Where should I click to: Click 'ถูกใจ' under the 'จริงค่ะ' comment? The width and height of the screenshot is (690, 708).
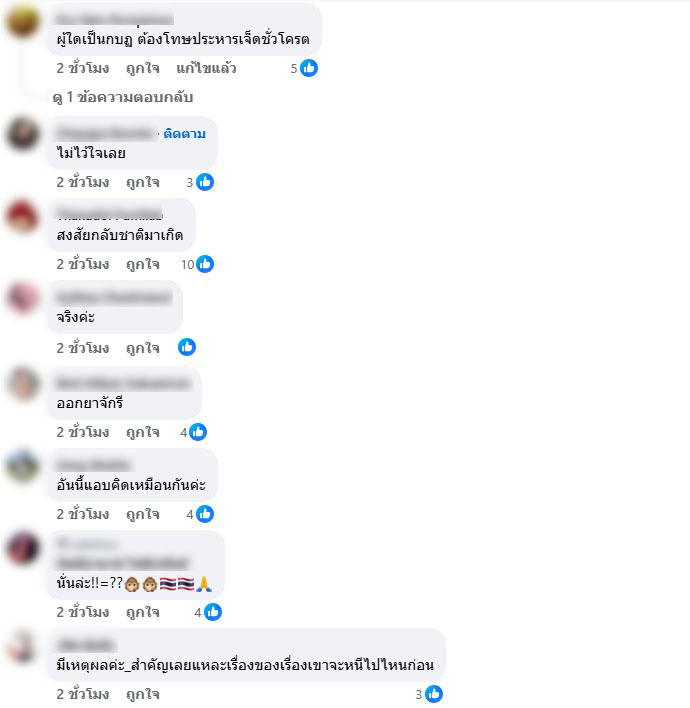[x=143, y=348]
